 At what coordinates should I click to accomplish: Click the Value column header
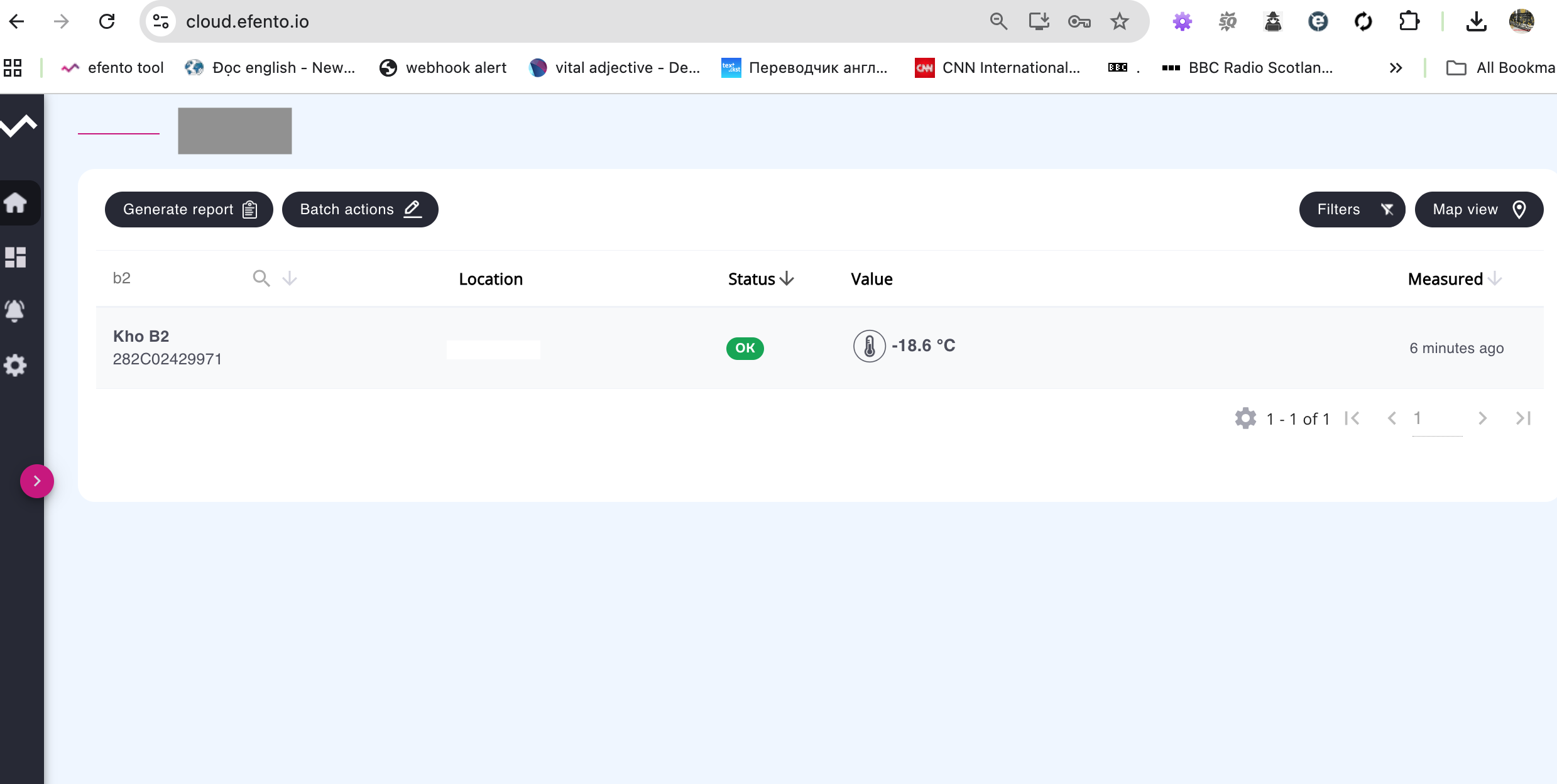(871, 279)
